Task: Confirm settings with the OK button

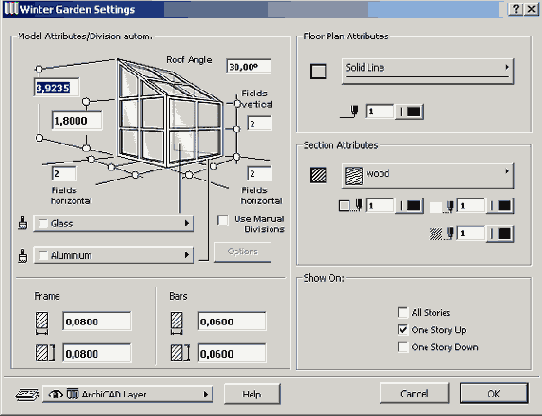Action: click(494, 393)
